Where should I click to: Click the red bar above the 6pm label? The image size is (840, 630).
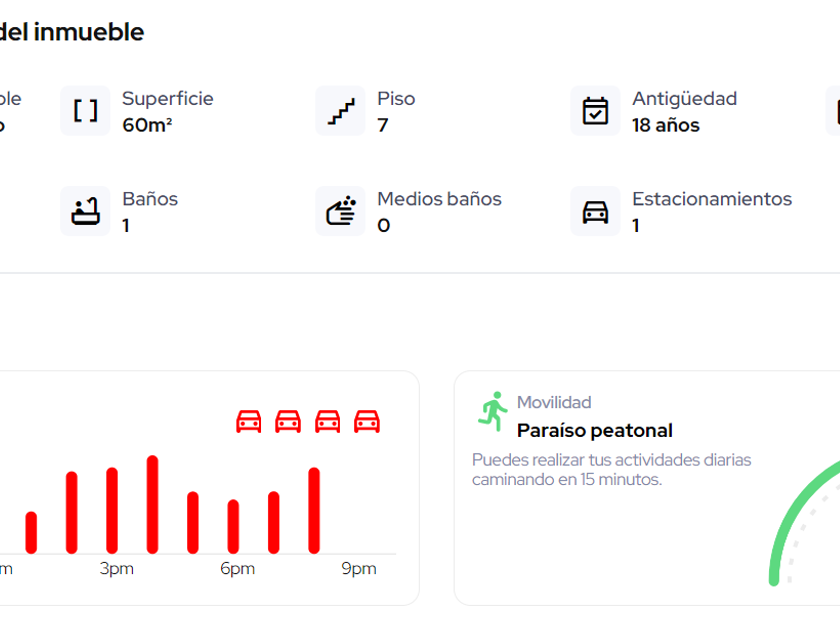click(233, 526)
